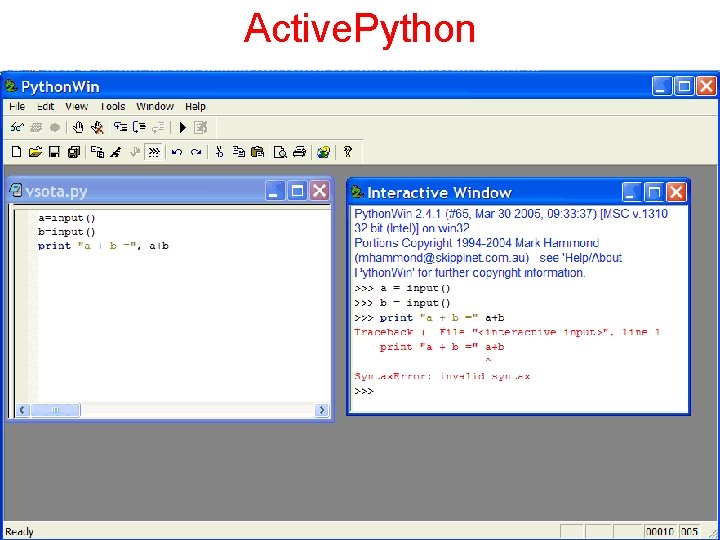
Task: Maximize the Interactive Window
Action: point(654,192)
